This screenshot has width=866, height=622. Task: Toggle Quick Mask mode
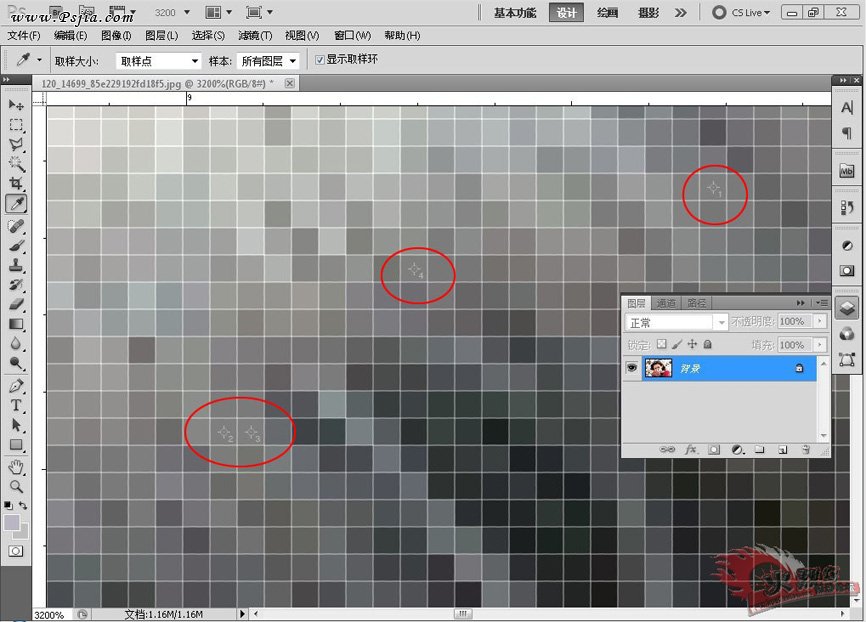(16, 551)
